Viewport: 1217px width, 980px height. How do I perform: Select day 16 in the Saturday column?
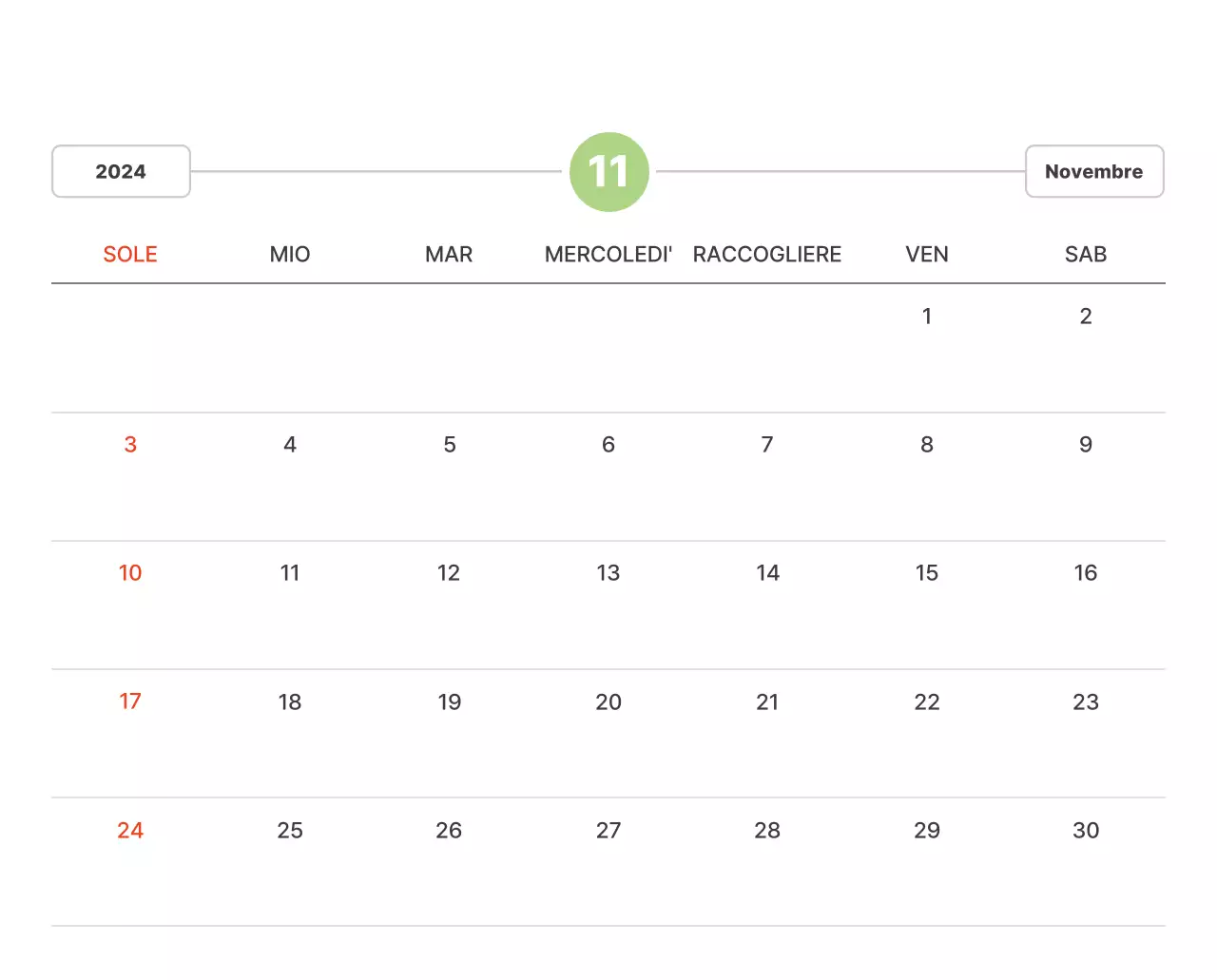[x=1085, y=573]
